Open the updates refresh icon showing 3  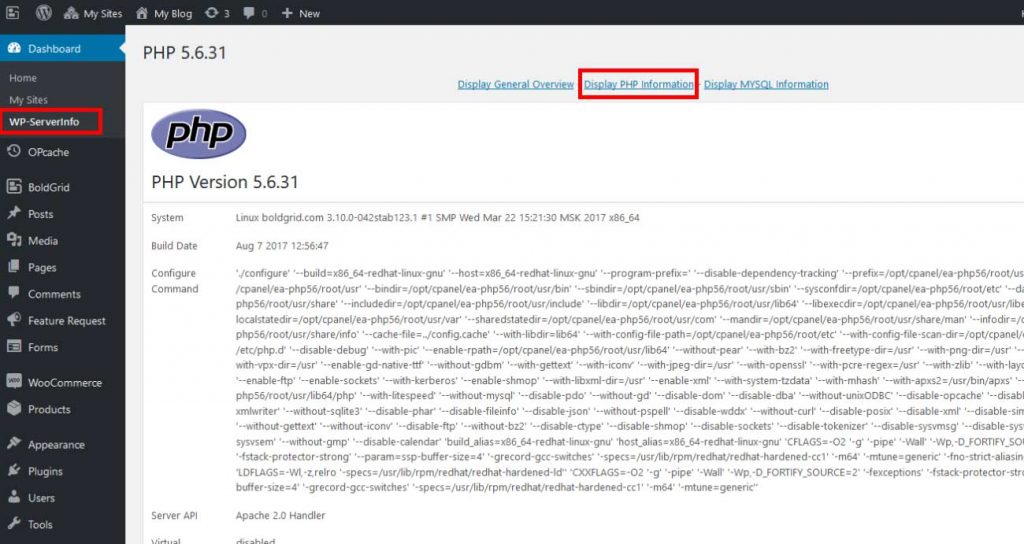(x=211, y=12)
